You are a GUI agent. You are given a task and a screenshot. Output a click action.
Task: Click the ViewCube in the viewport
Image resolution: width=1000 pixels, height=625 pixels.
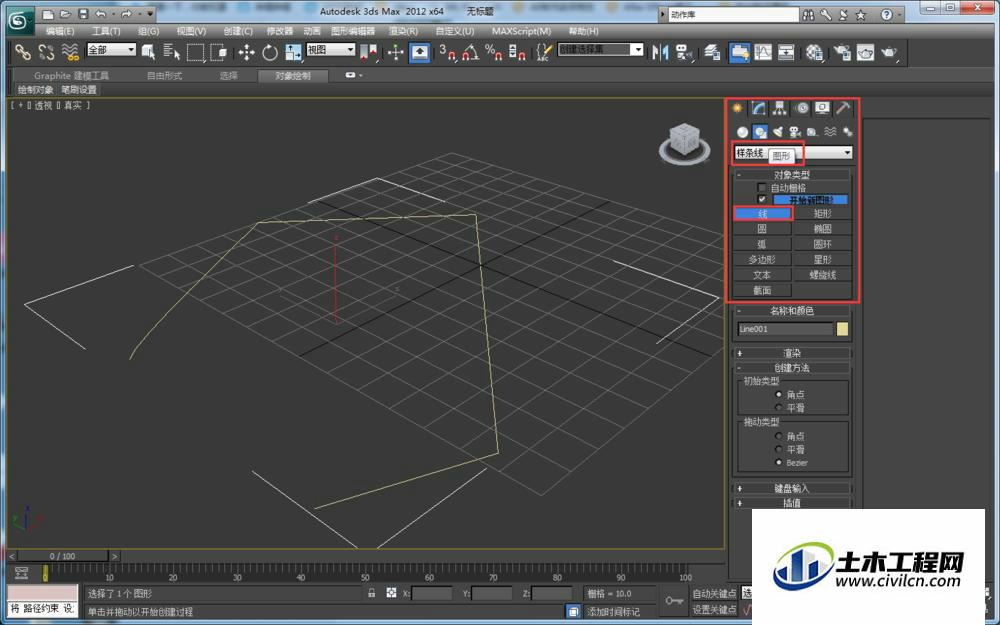click(684, 142)
